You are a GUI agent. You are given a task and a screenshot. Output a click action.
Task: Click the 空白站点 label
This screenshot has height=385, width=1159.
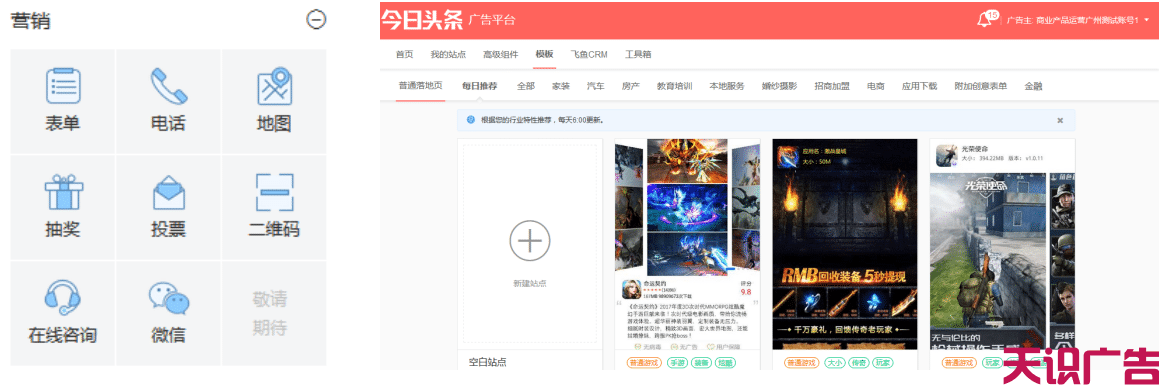point(488,363)
